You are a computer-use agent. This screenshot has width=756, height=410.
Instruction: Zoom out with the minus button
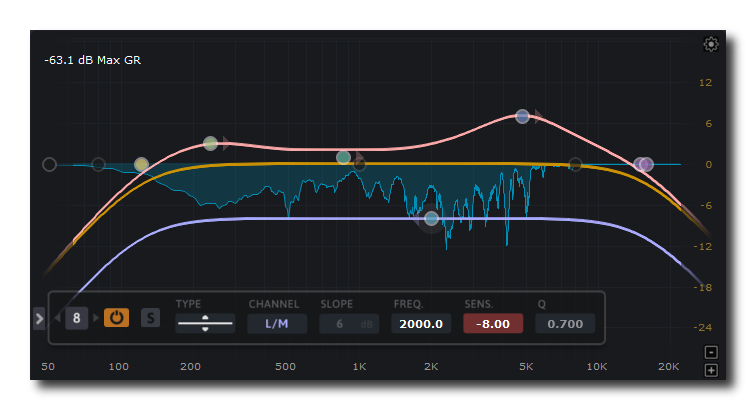click(x=711, y=352)
